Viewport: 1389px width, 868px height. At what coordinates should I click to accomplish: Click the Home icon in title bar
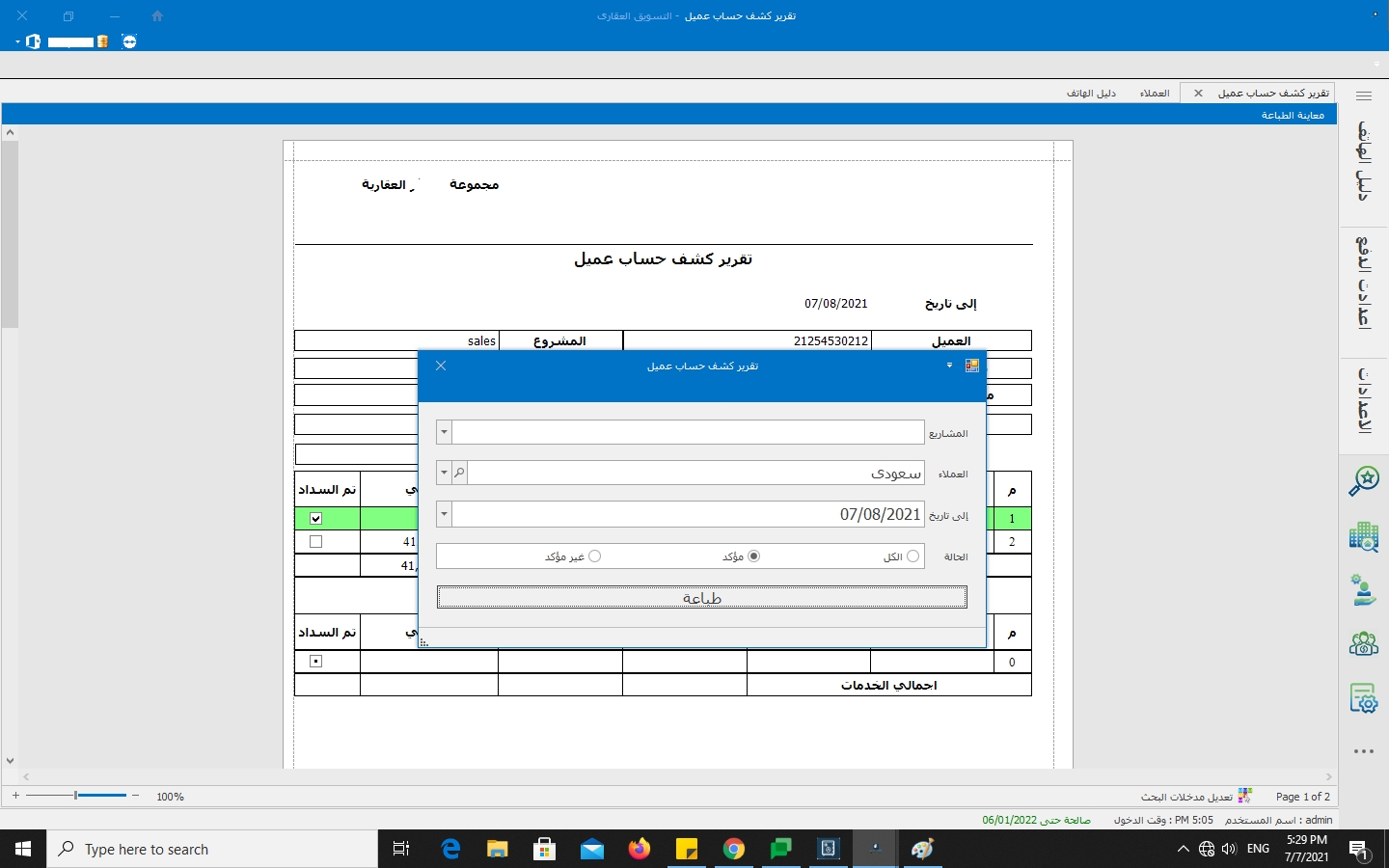coord(157,16)
